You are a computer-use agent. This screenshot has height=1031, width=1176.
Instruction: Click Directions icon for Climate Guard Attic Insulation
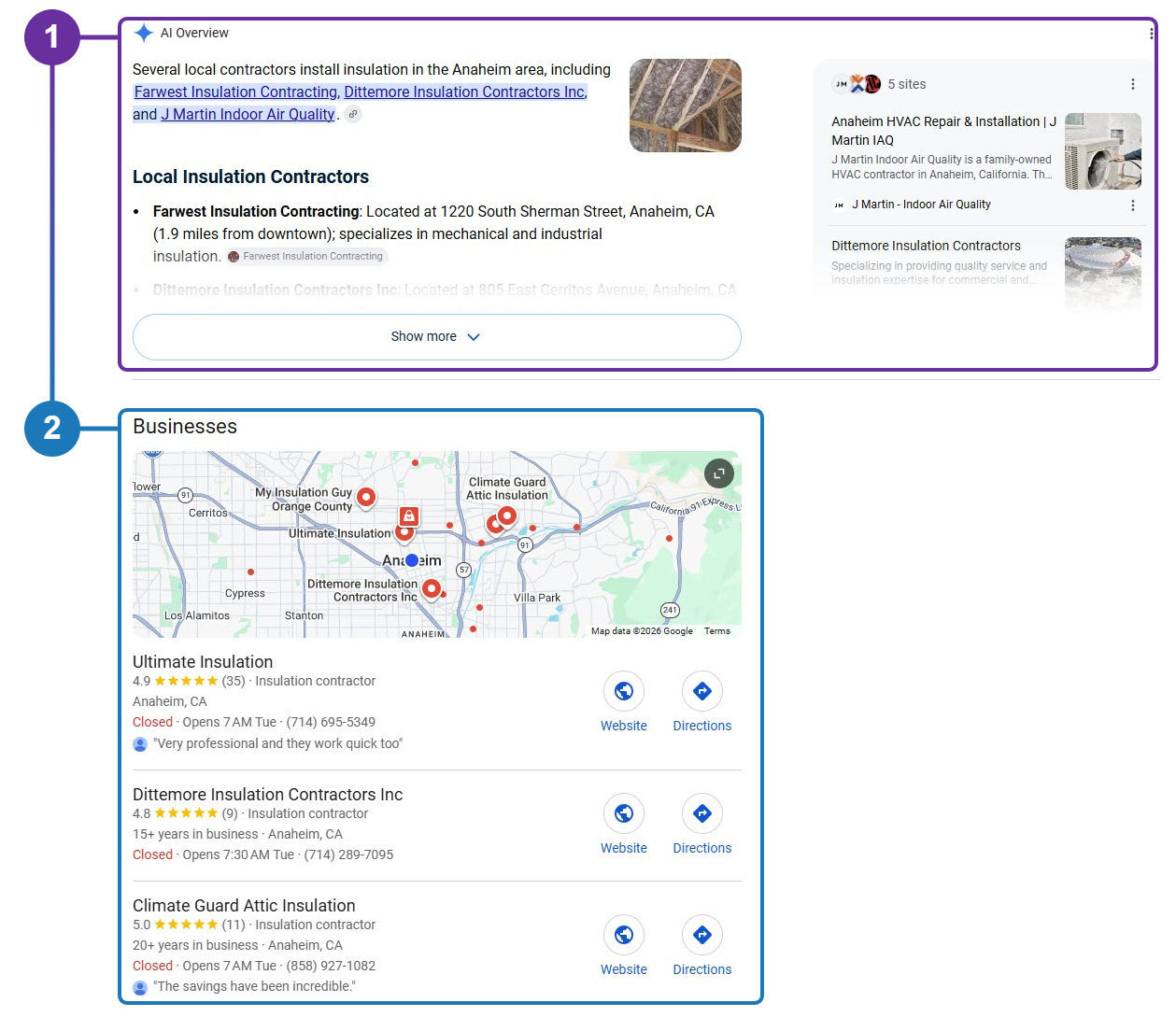point(702,935)
